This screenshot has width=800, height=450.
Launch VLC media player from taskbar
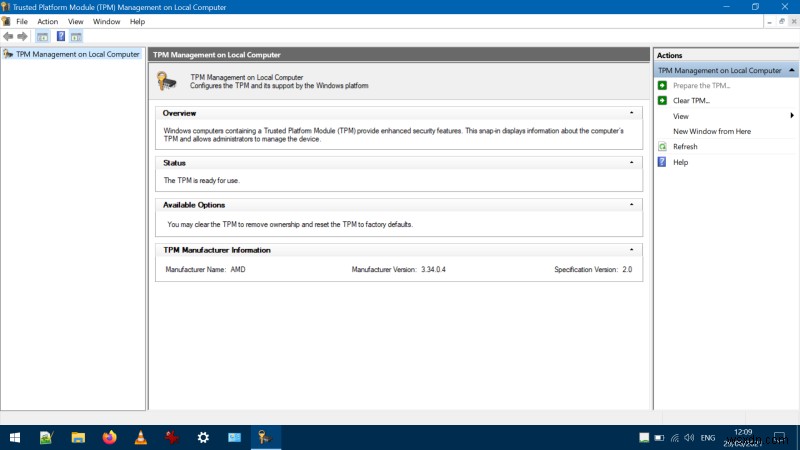pyautogui.click(x=141, y=437)
